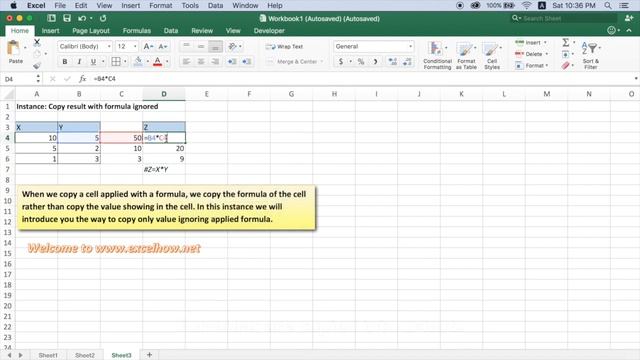
Task: Switch to Sheet1 tab
Action: click(x=48, y=356)
